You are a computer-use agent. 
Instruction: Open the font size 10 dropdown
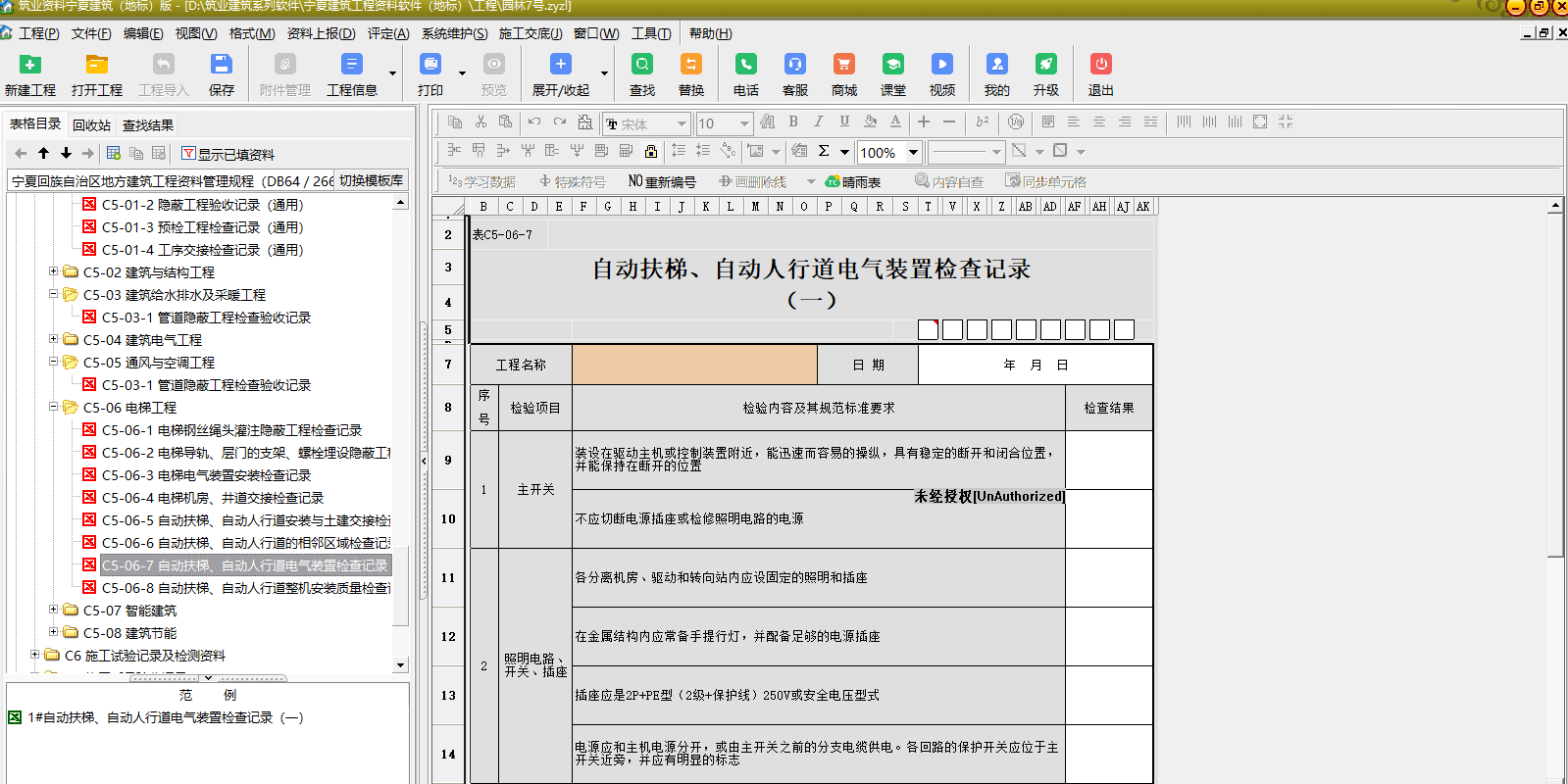point(744,123)
